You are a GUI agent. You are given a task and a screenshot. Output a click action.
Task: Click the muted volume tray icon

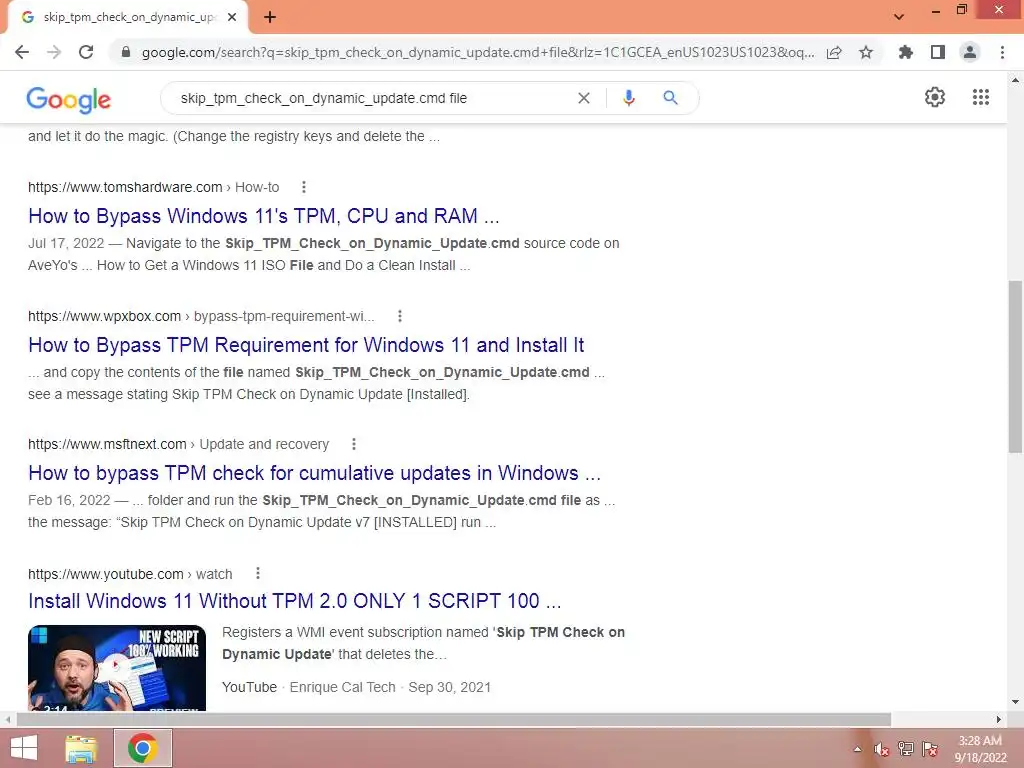(881, 749)
